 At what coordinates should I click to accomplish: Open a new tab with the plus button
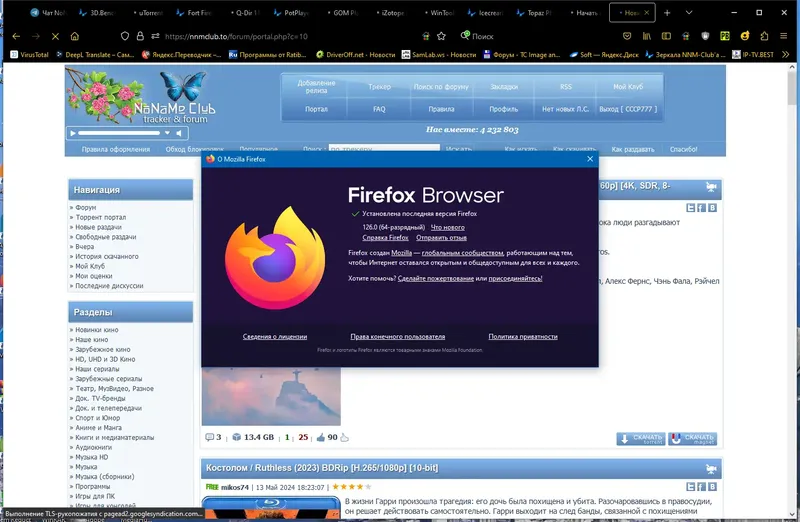[667, 13]
